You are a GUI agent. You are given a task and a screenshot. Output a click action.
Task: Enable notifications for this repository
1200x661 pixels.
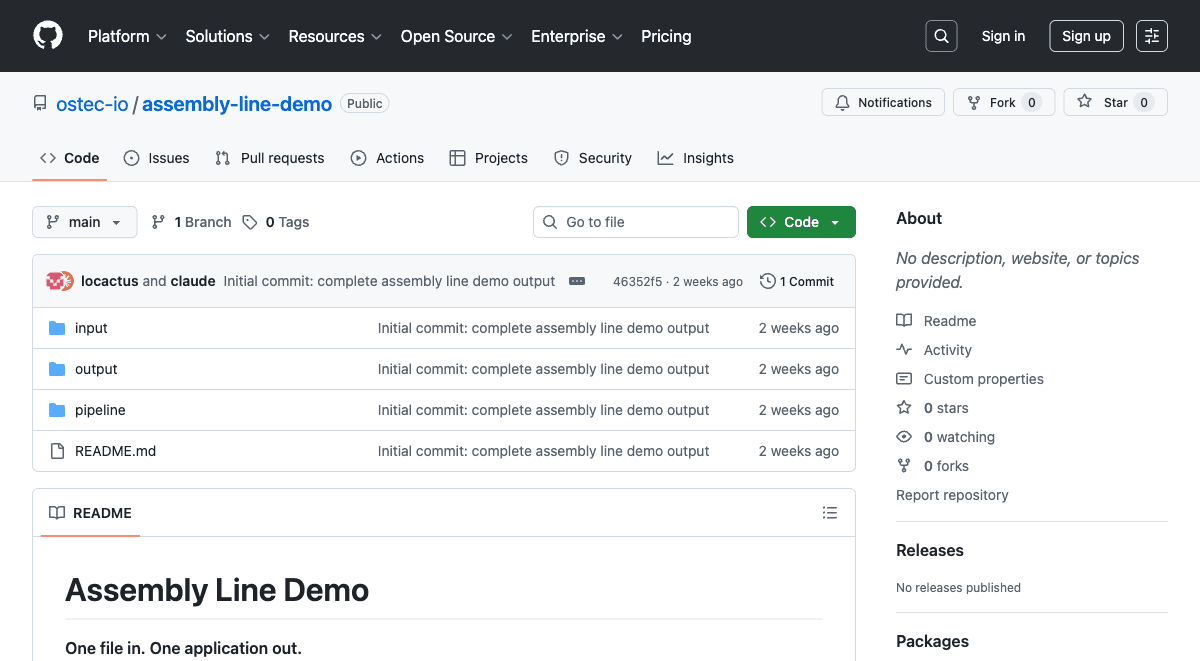883,102
